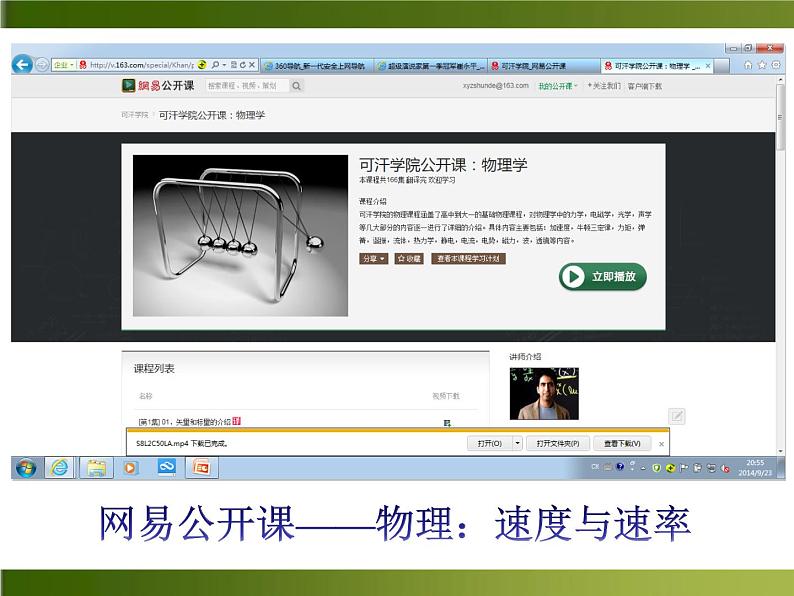This screenshot has width=794, height=596.
Task: Switch to the 可汗学院_网易公开课 tab
Action: (x=535, y=65)
